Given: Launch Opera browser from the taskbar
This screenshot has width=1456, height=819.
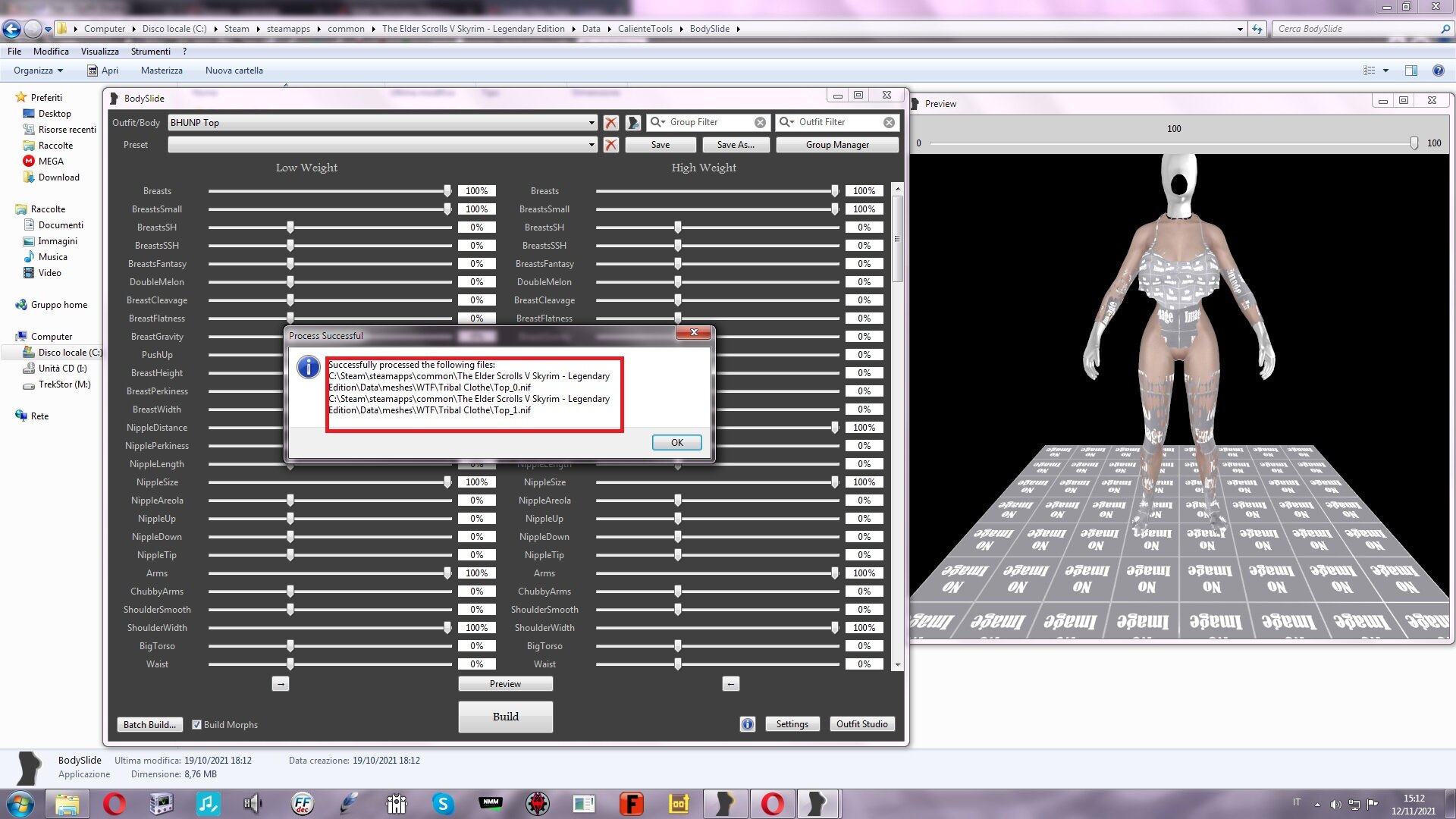Looking at the screenshot, I should (115, 804).
